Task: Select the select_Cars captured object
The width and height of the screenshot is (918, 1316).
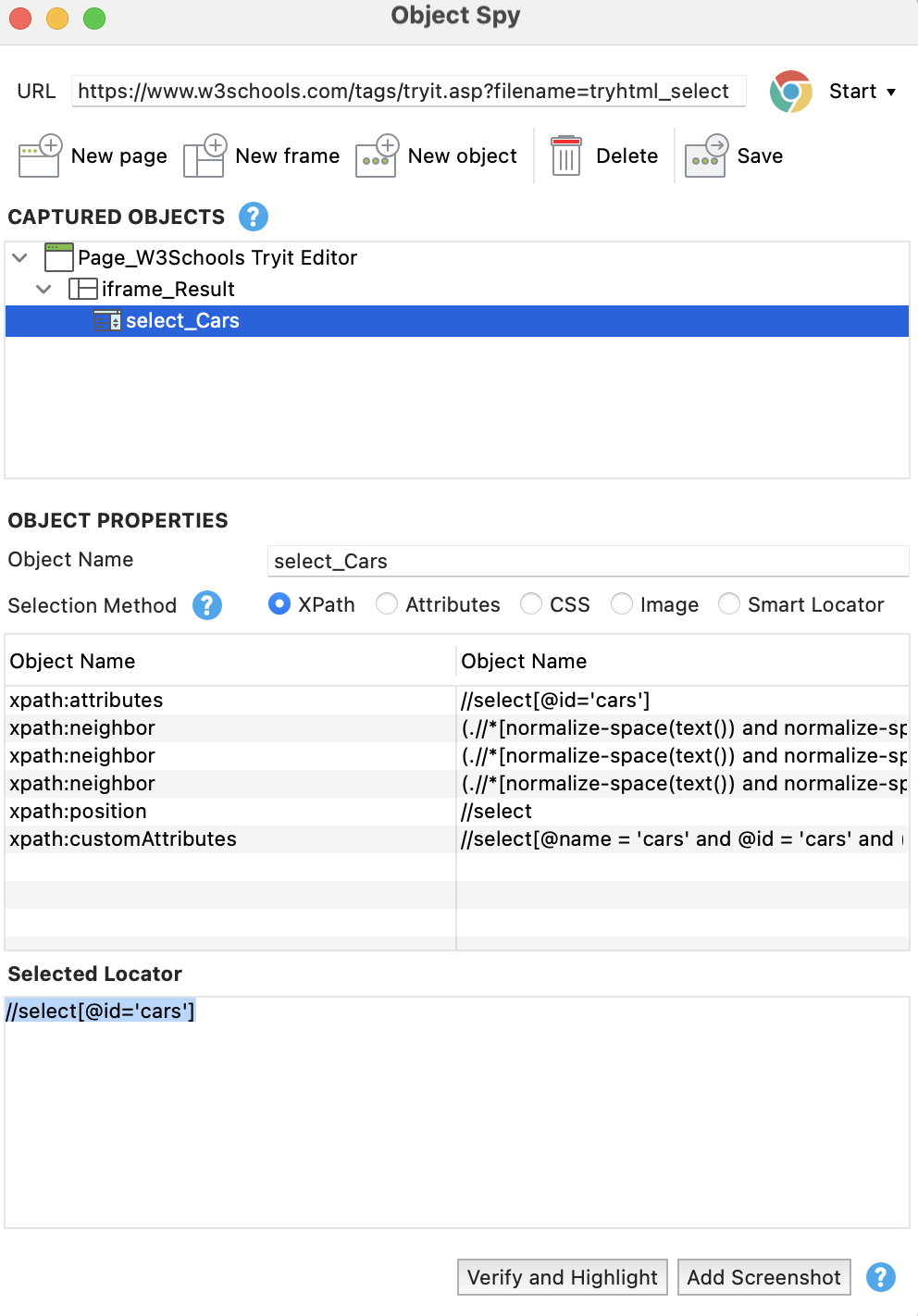Action: pos(182,320)
